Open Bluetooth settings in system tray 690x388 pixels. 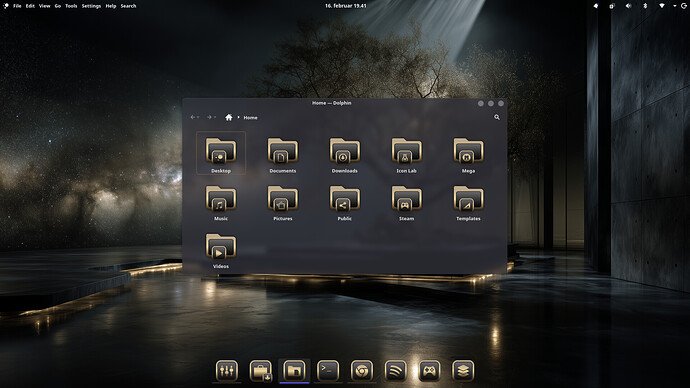click(645, 6)
